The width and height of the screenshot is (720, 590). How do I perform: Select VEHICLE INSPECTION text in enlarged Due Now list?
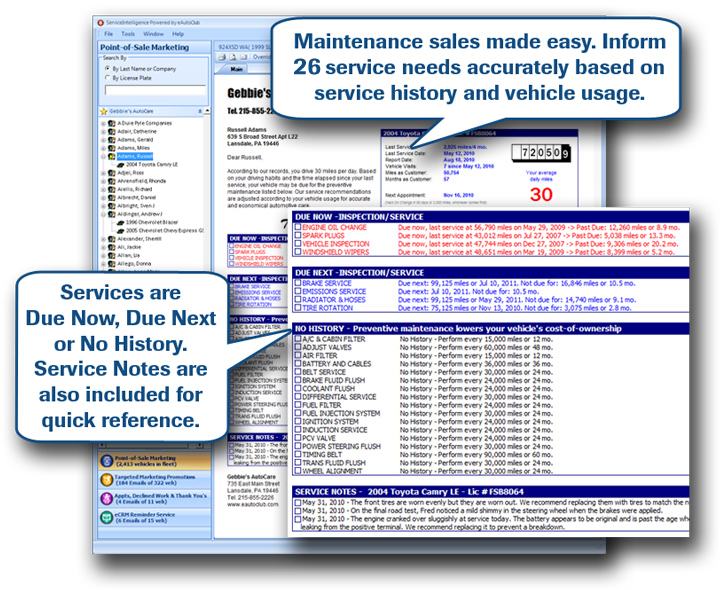point(336,244)
